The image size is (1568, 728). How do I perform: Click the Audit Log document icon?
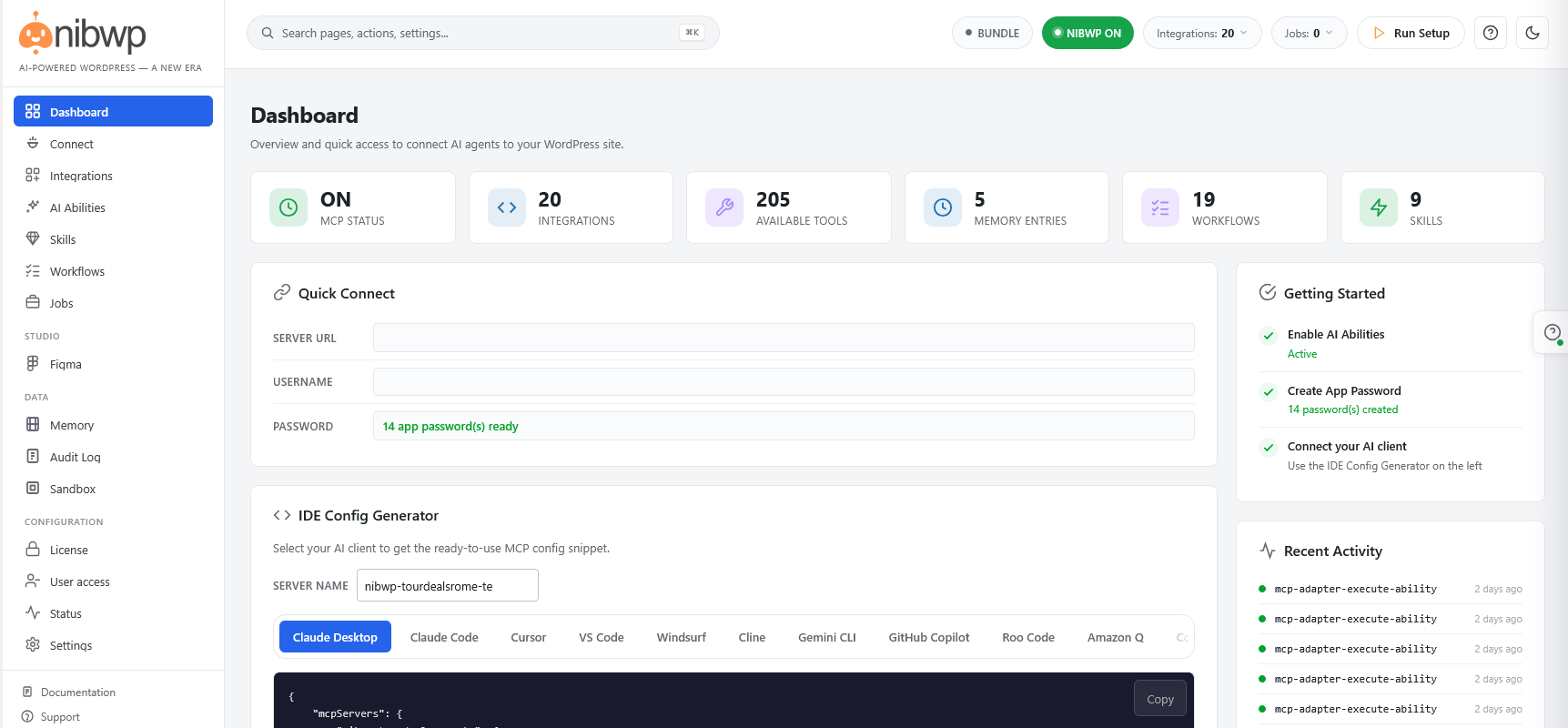tap(33, 456)
